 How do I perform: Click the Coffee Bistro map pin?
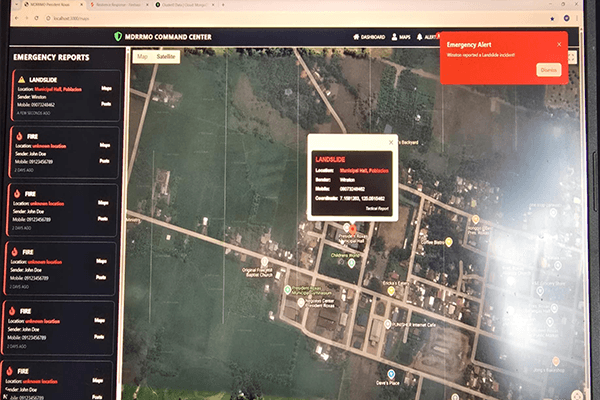[x=449, y=242]
